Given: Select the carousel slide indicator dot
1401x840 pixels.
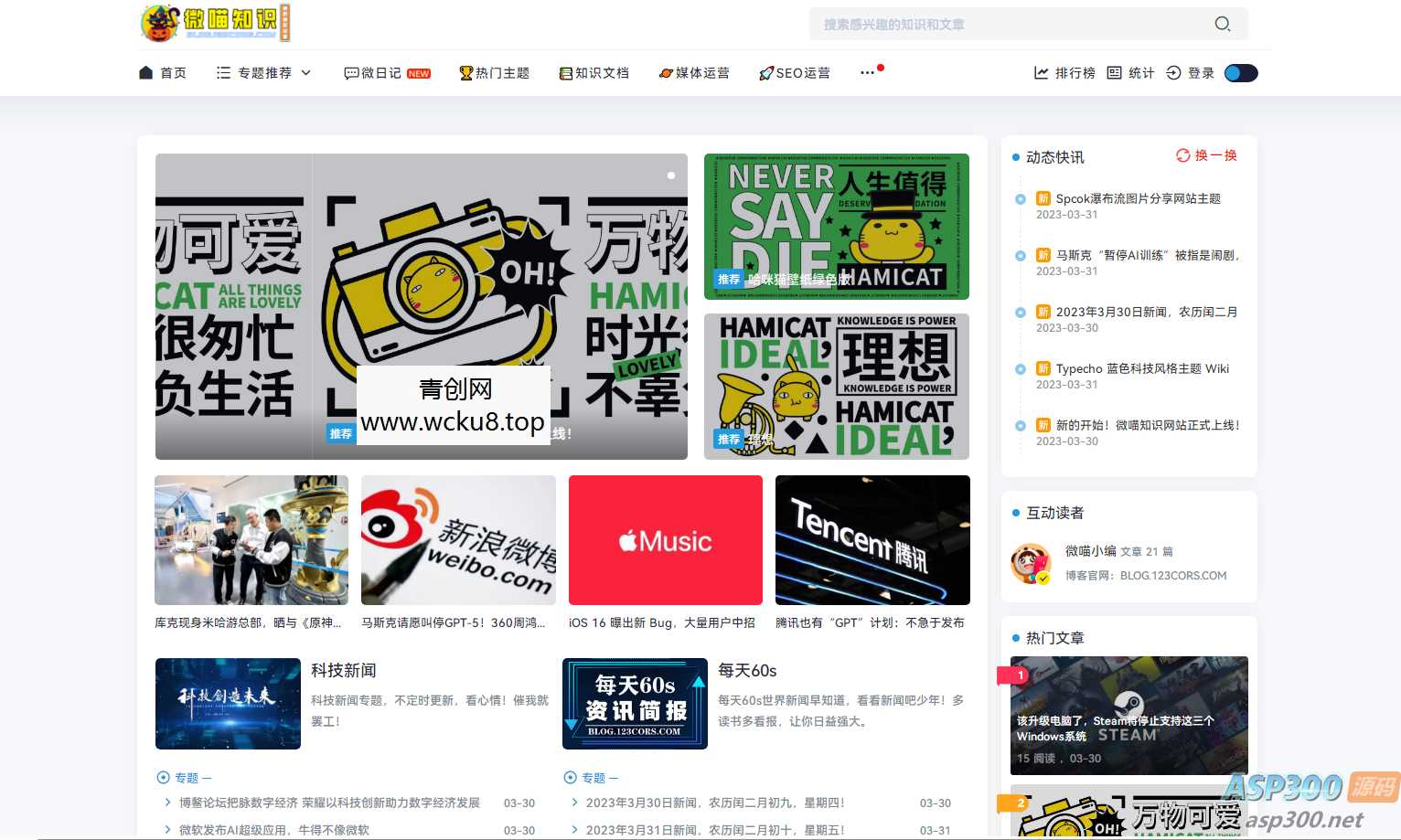Looking at the screenshot, I should [671, 175].
